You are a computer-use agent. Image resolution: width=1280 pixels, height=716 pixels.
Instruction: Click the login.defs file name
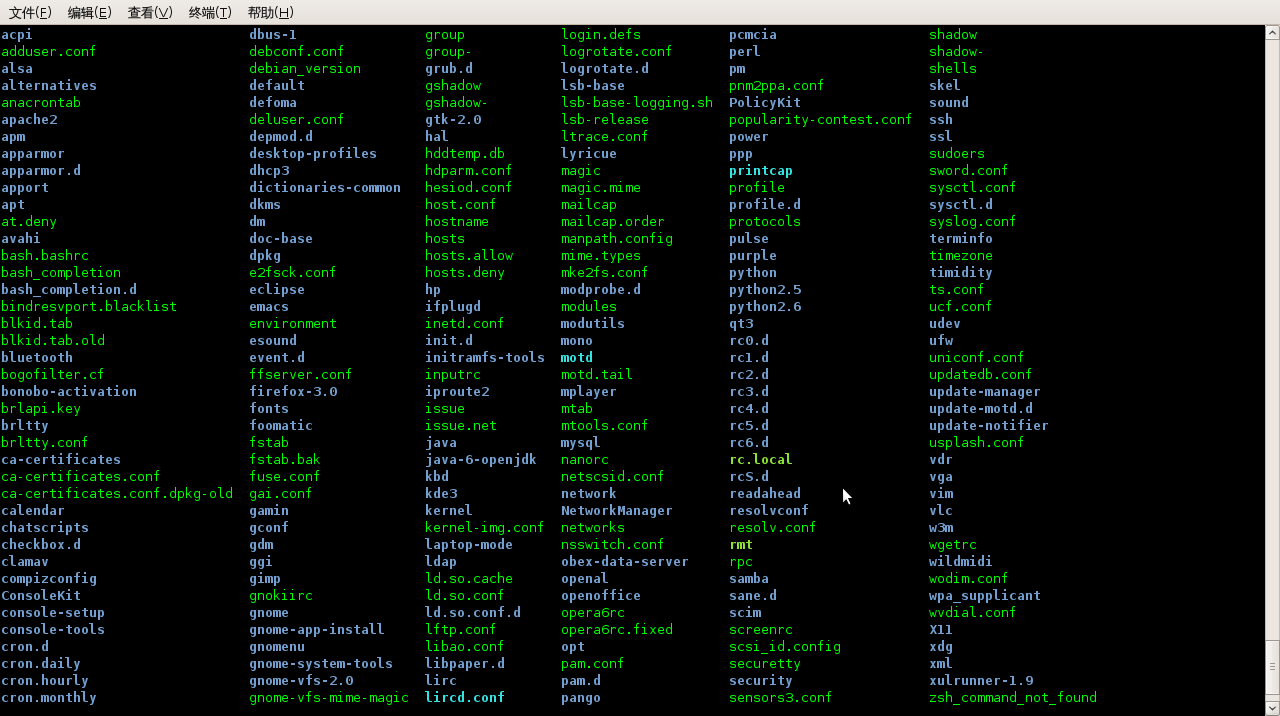click(x=601, y=34)
